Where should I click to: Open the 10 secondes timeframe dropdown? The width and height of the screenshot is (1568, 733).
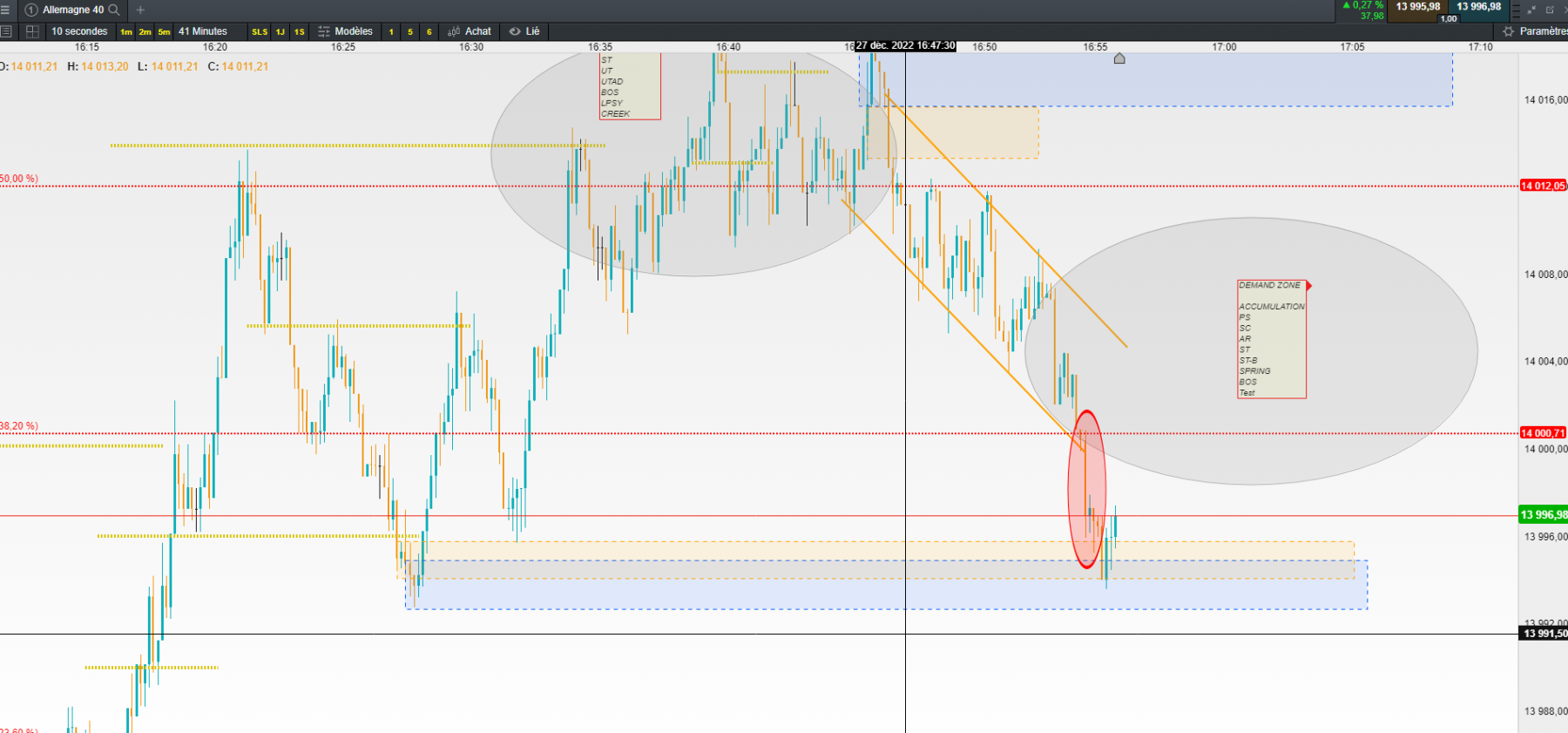coord(79,31)
